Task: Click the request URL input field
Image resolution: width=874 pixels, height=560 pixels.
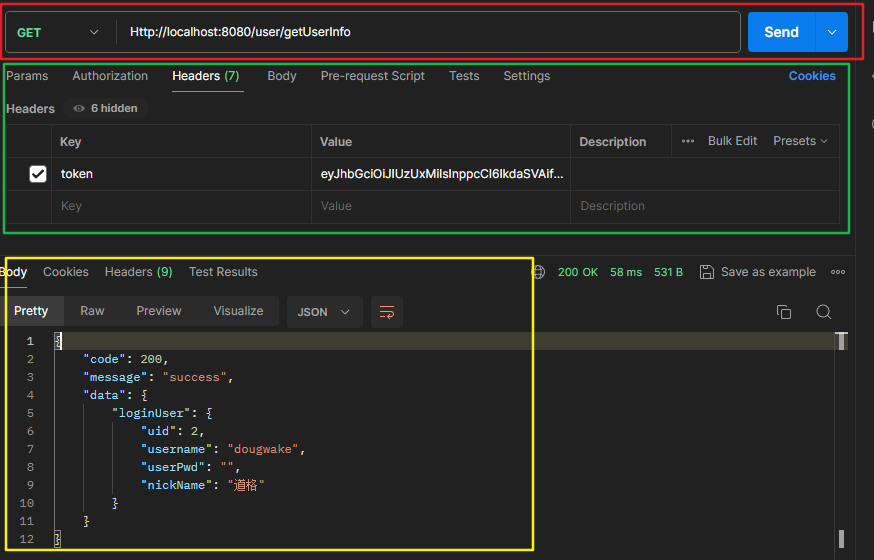Action: (x=428, y=32)
